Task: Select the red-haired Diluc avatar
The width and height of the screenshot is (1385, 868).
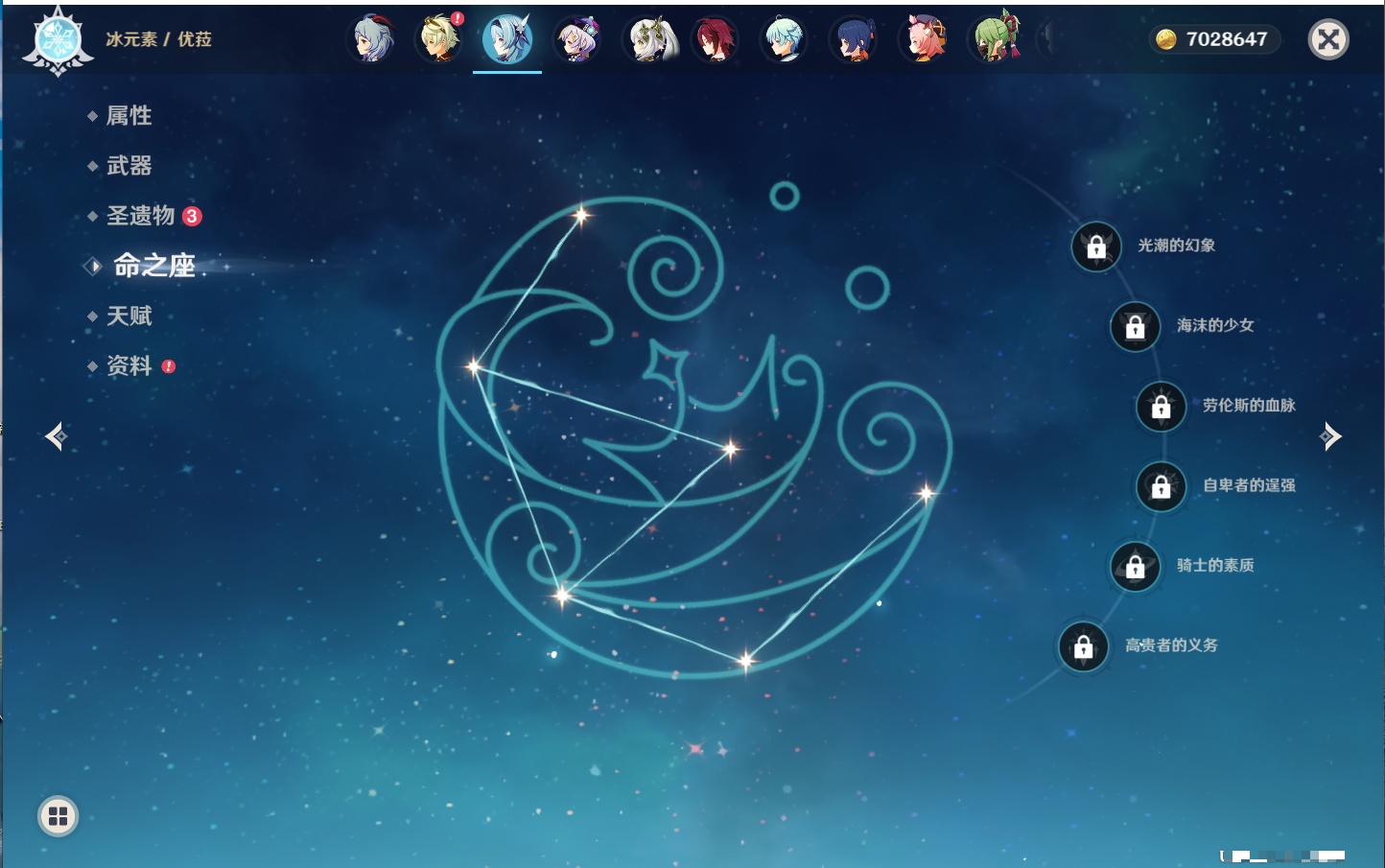Action: 716,39
